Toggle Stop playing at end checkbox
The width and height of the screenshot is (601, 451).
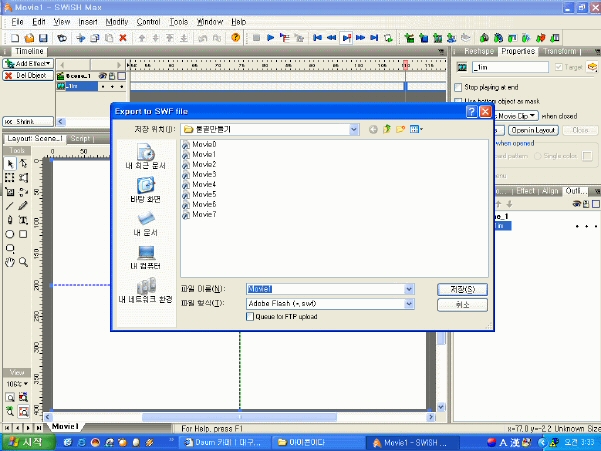point(458,87)
